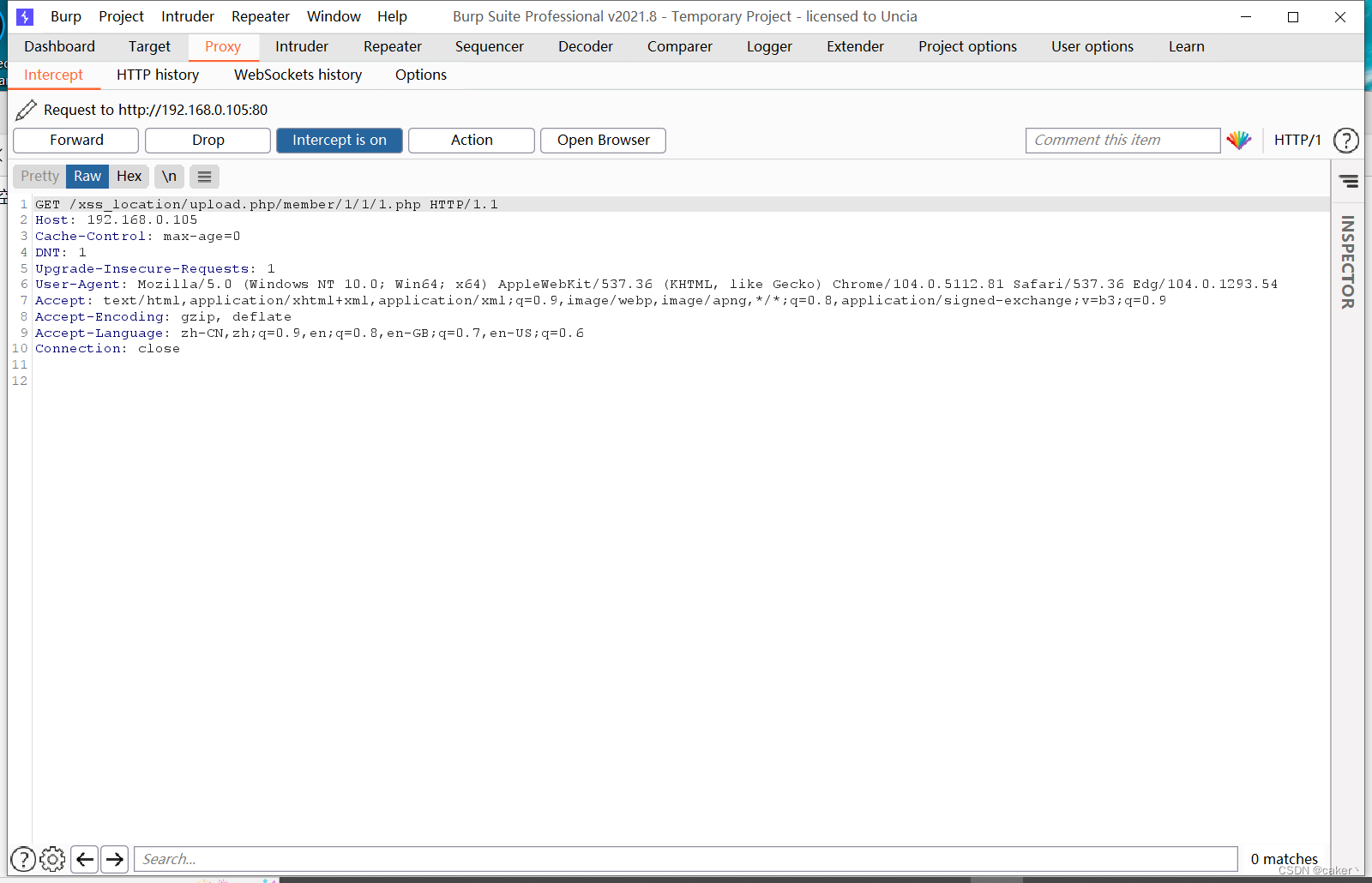Open the HTTP history sub-tab
Viewport: 1372px width, 883px height.
[x=158, y=75]
